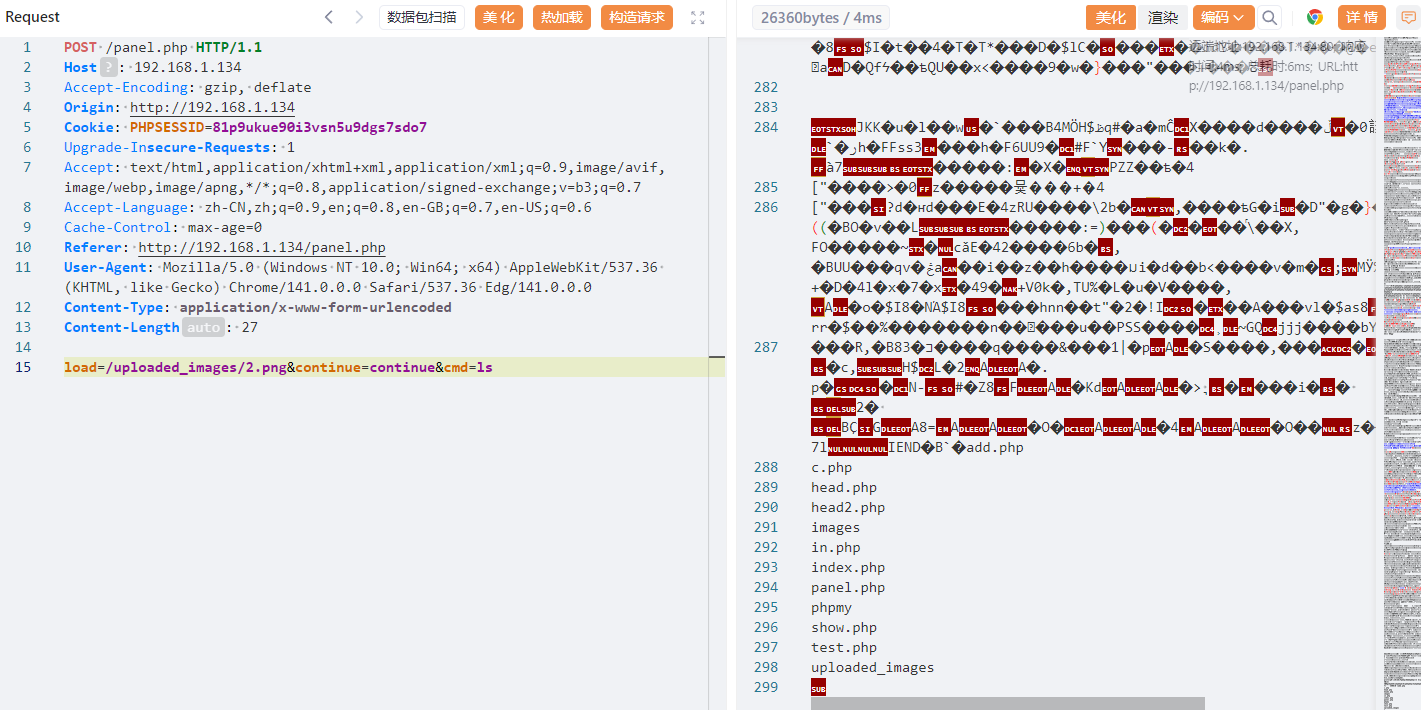
Task: Open the 编码 encoding dropdown
Action: (1223, 17)
